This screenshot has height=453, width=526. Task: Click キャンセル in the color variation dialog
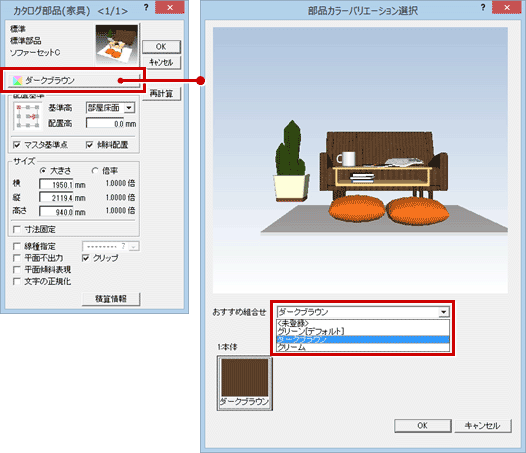pos(483,425)
